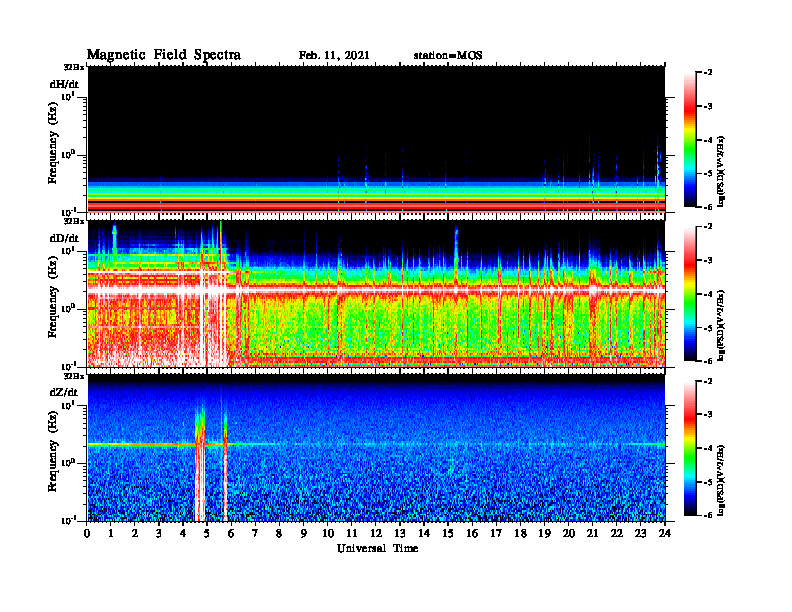The height and width of the screenshot is (612, 792).
Task: Click hour 0 on the Universal Time axis
Action: (87, 533)
